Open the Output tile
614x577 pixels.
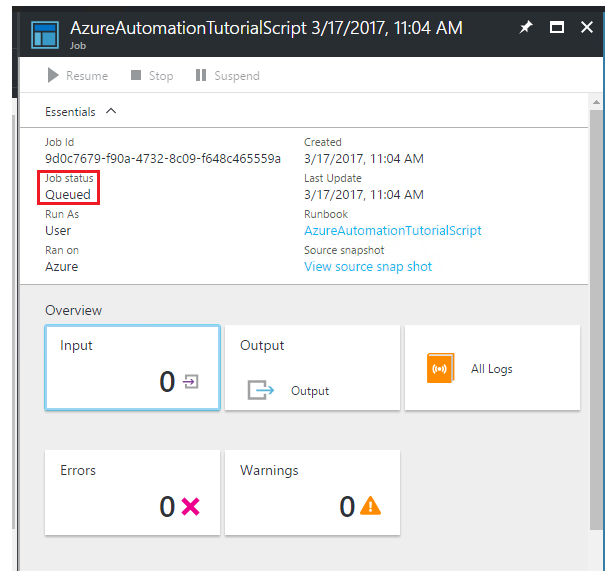tap(312, 367)
